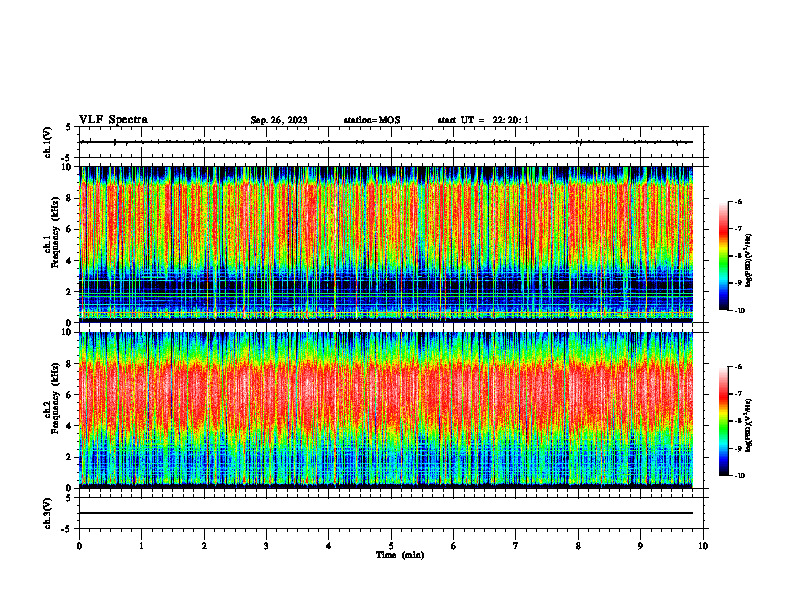Click the "-8" tick on ch.1 color bar
Image resolution: width=792 pixels, height=612 pixels.
click(738, 256)
